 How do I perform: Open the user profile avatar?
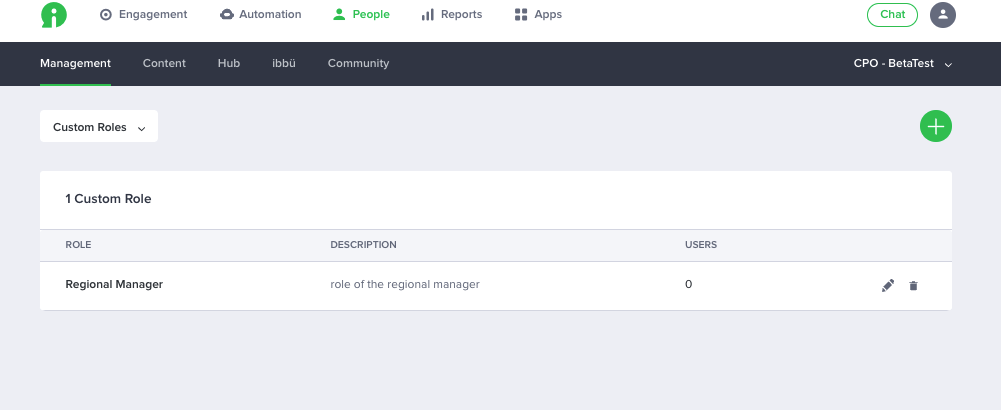[x=943, y=15]
